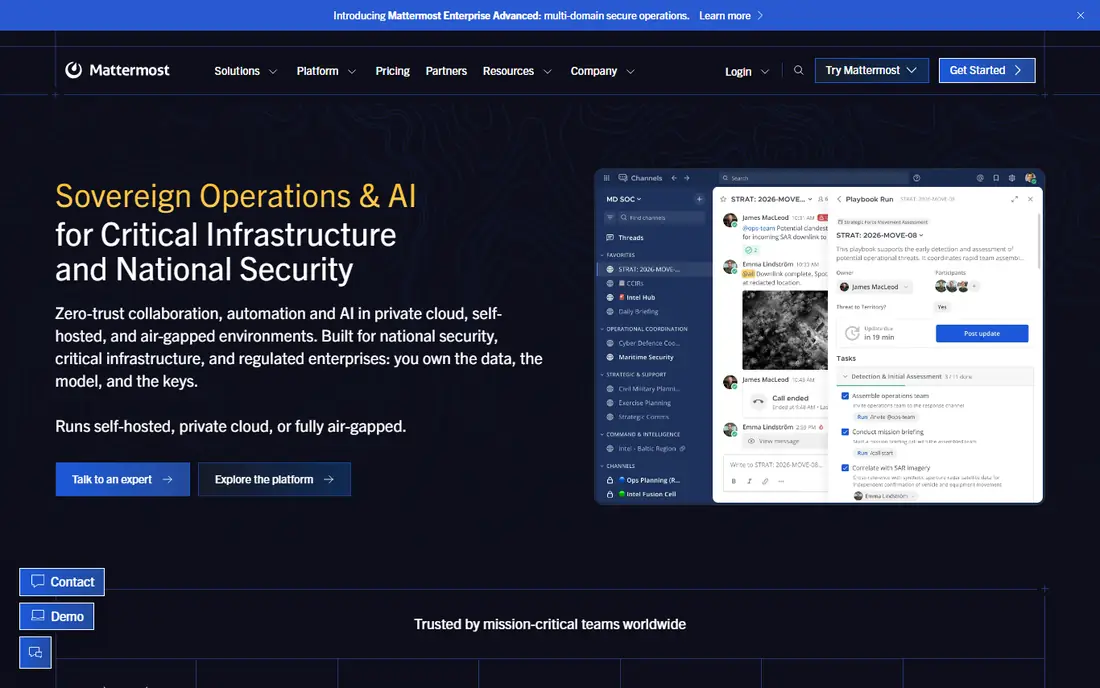The image size is (1100, 688).
Task: Click the channel filter icon
Action: (610, 217)
